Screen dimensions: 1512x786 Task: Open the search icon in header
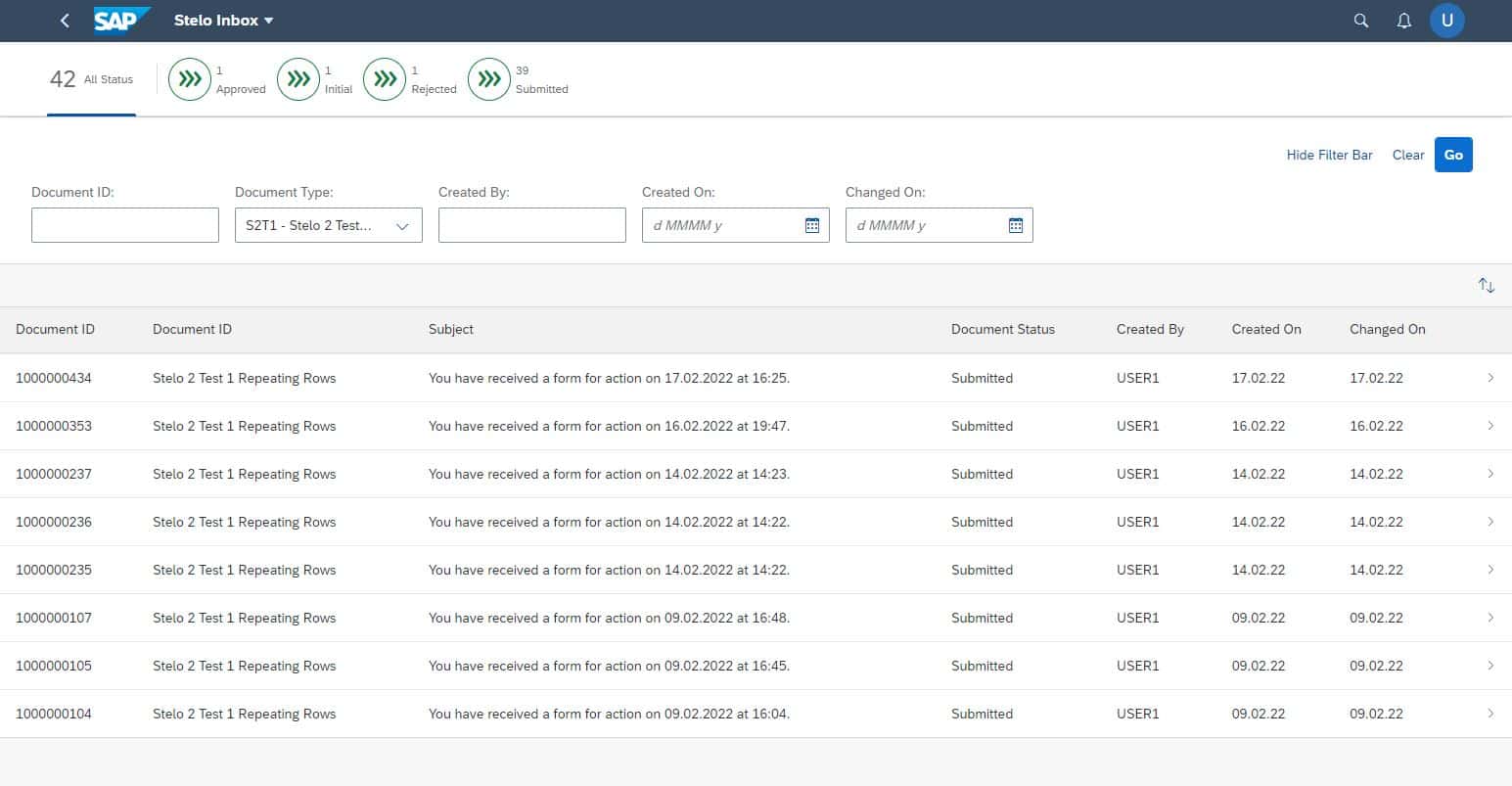pyautogui.click(x=1360, y=21)
